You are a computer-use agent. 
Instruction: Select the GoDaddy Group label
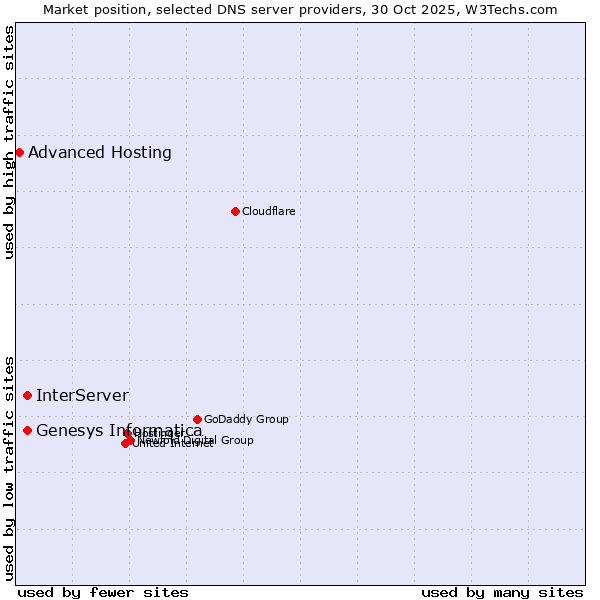[x=246, y=419]
